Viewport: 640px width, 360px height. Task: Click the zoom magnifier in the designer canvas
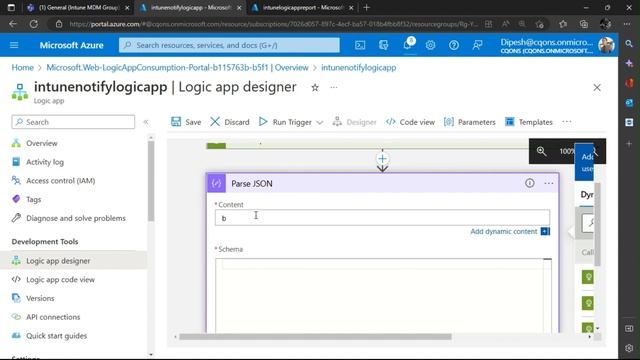[x=542, y=151]
